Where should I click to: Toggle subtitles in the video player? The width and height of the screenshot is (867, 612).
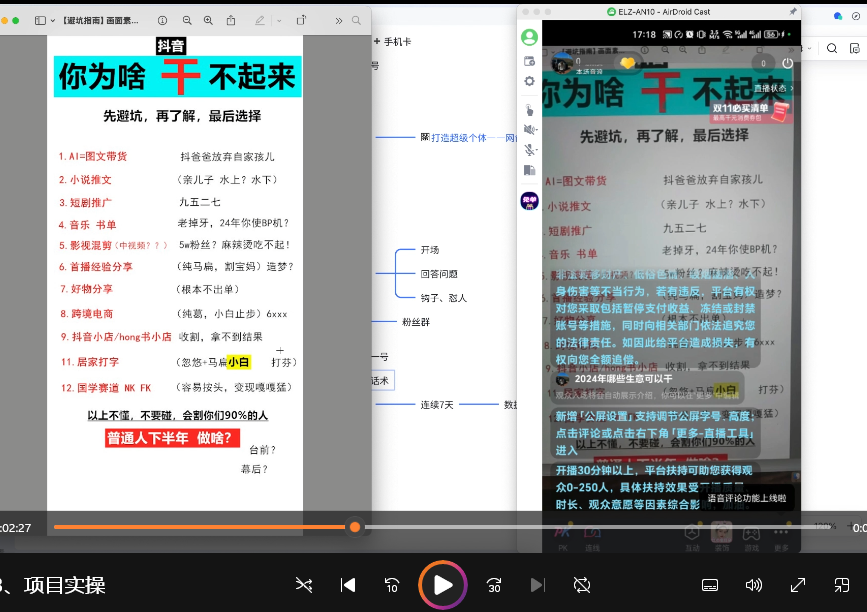point(709,585)
